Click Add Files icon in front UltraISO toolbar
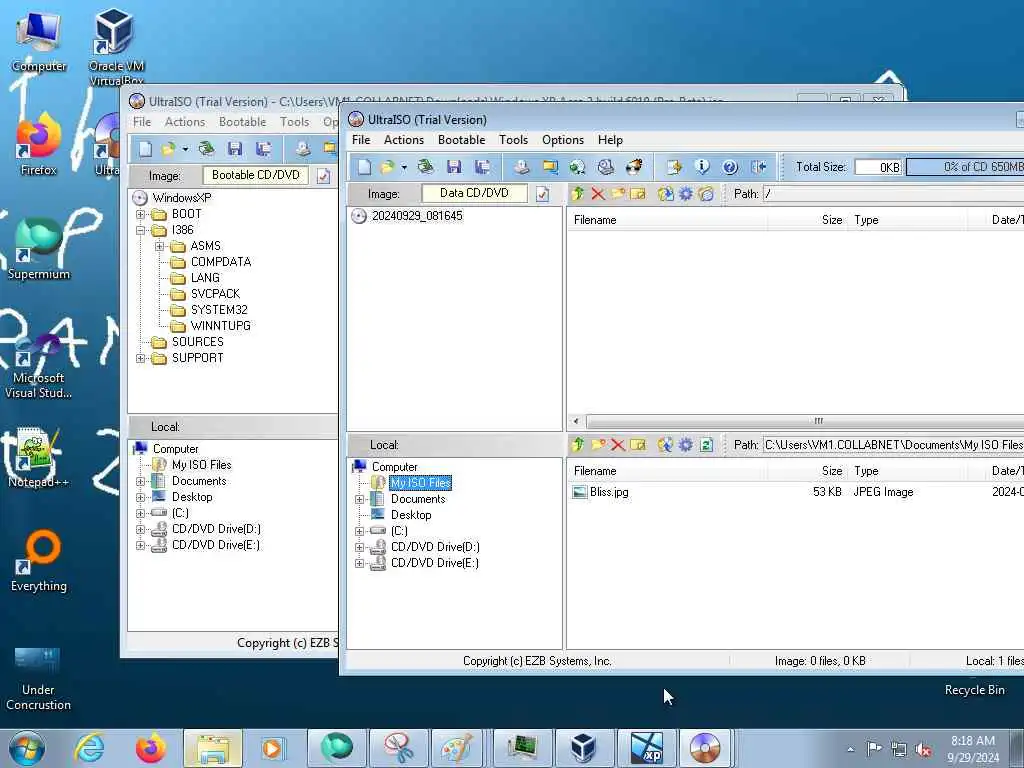The height and width of the screenshot is (768, 1024). tap(673, 167)
